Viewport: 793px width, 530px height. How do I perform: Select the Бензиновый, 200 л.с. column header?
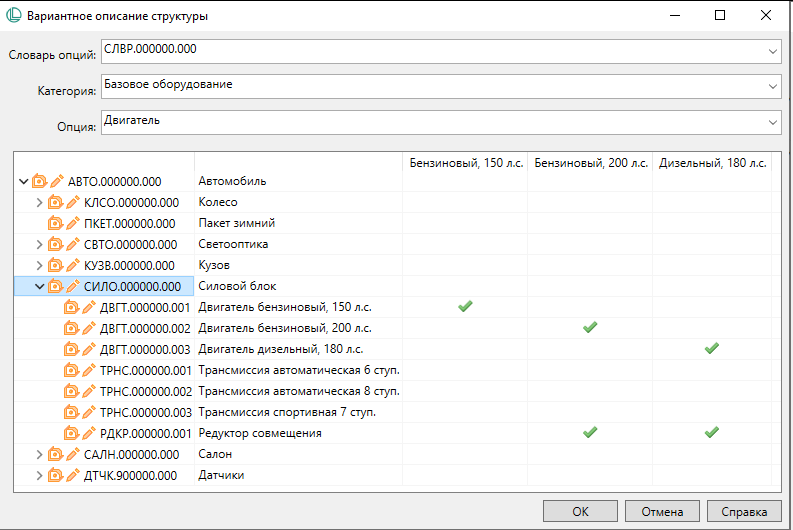[590, 162]
